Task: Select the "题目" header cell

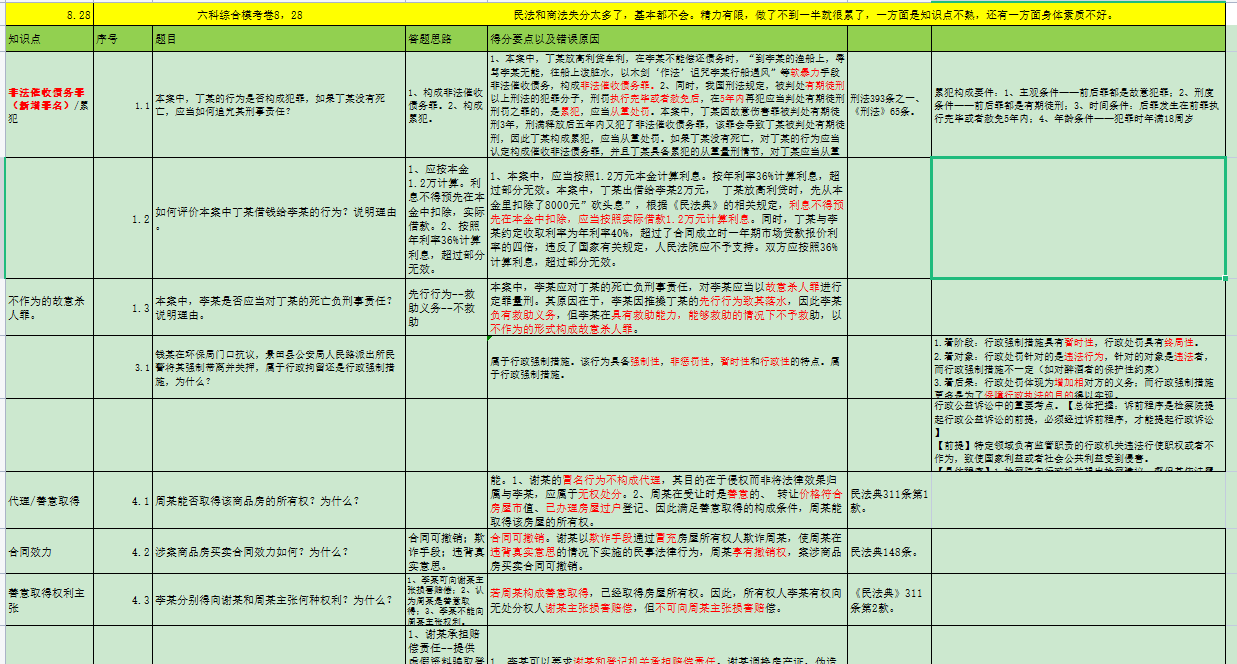Action: click(279, 40)
